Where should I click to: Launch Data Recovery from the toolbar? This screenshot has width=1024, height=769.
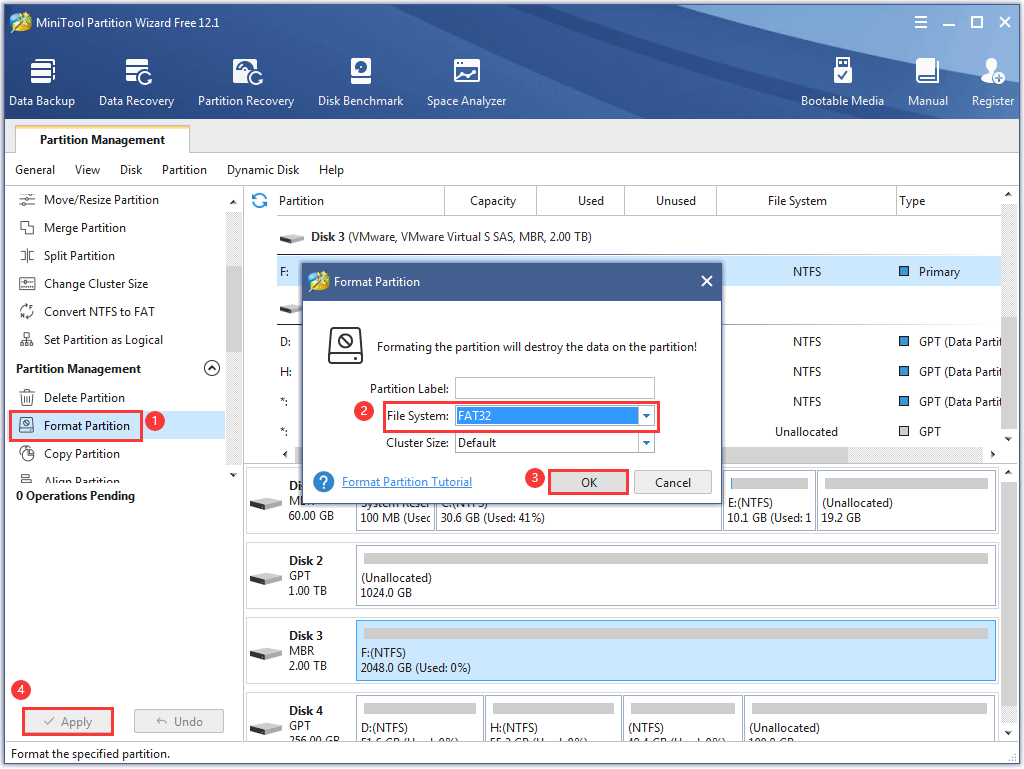tap(136, 82)
